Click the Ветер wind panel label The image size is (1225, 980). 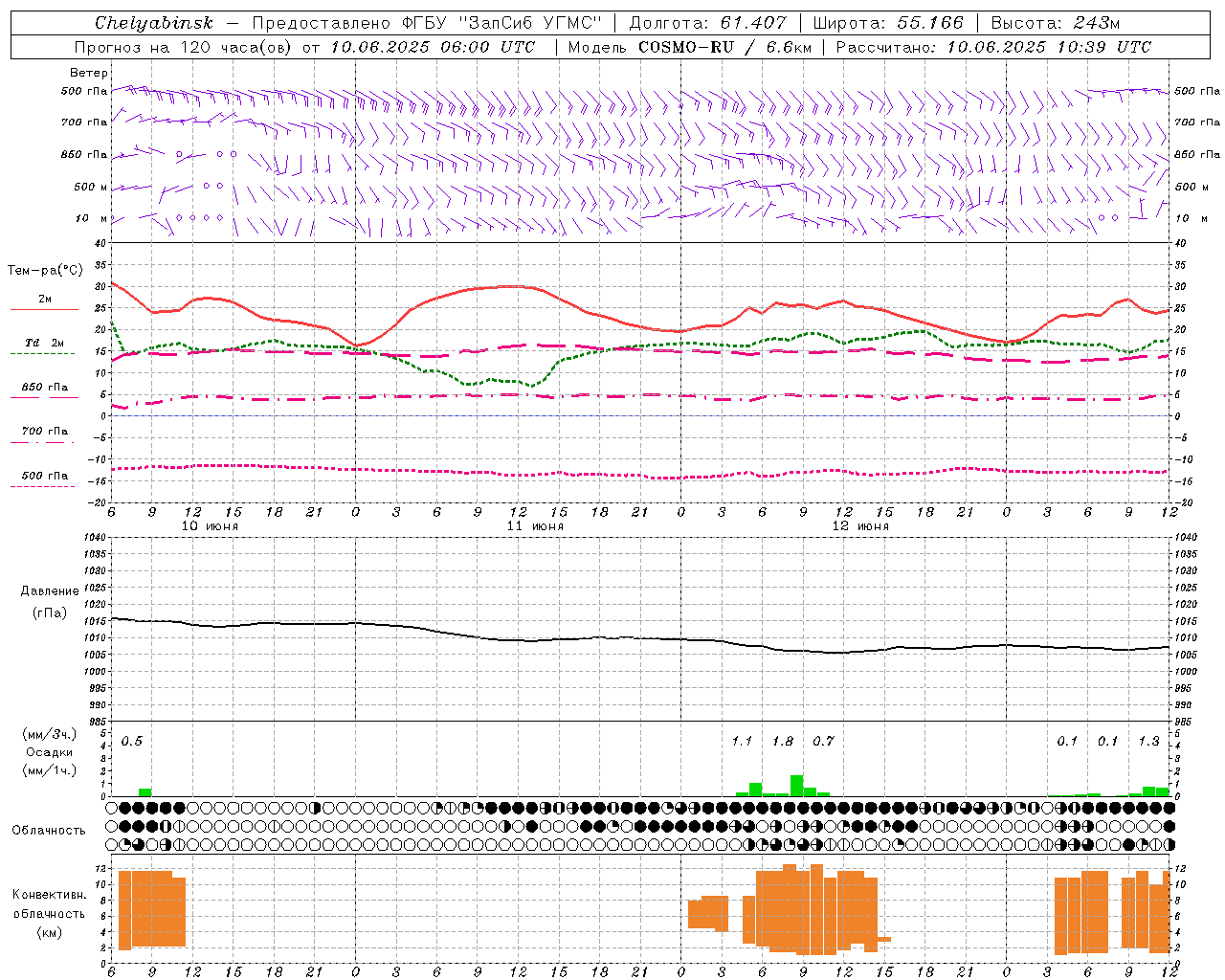(x=88, y=73)
